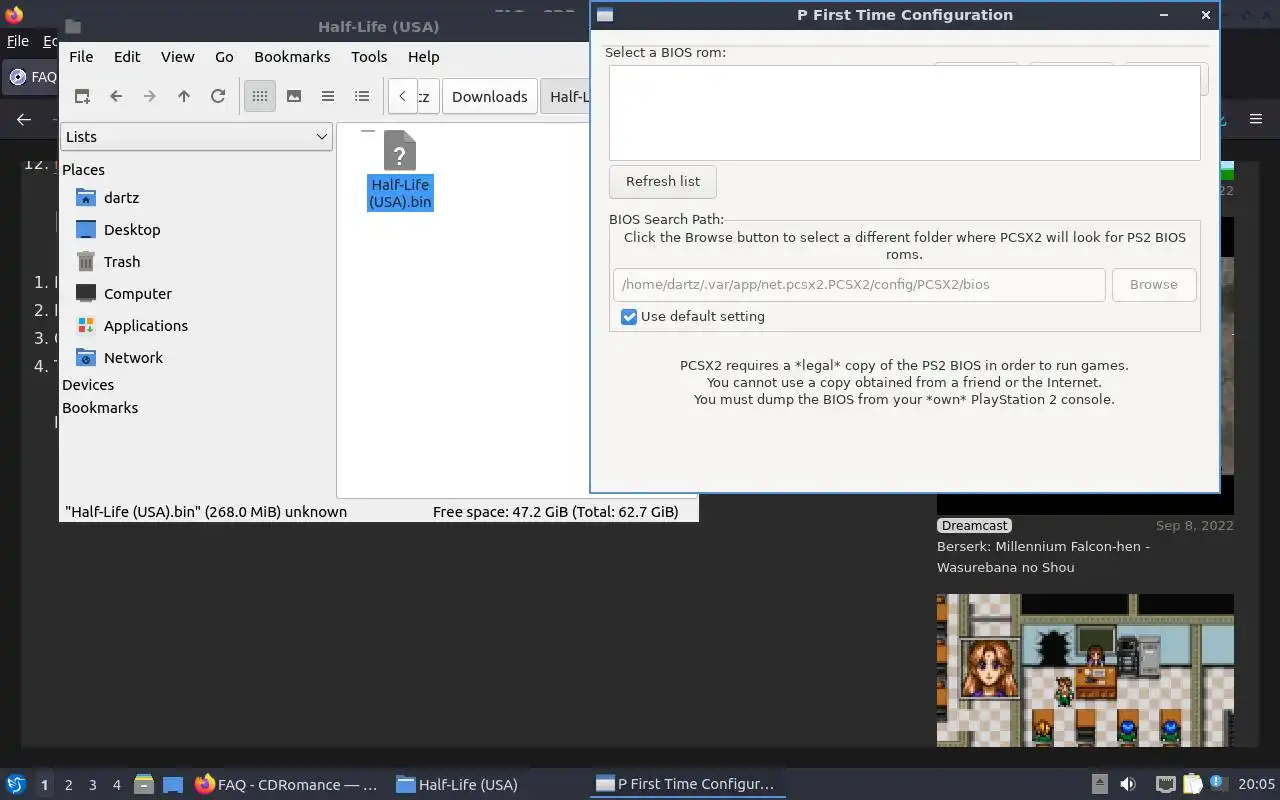The height and width of the screenshot is (800, 1280).
Task: Open volume control in system tray
Action: pyautogui.click(x=1128, y=785)
